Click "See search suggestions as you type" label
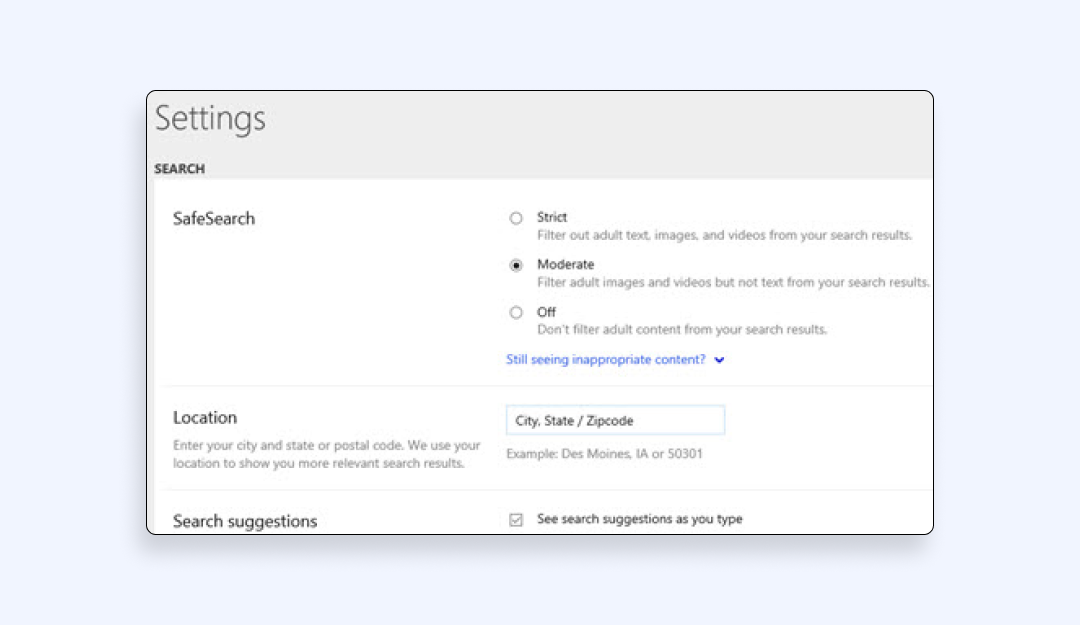This screenshot has height=625, width=1080. pyautogui.click(x=639, y=519)
